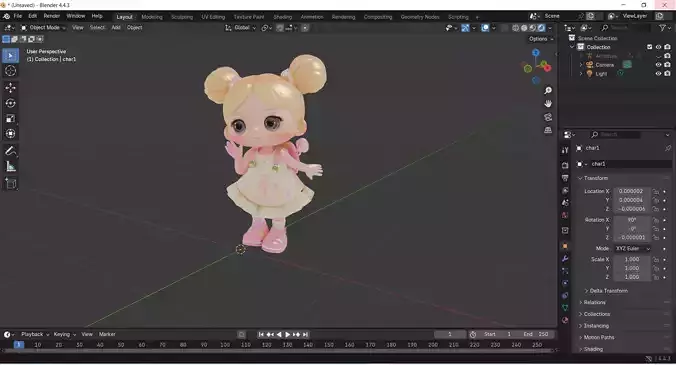Open the XYZ Euler rotation mode dropdown
Screen dimensions: 676x365
coord(632,249)
